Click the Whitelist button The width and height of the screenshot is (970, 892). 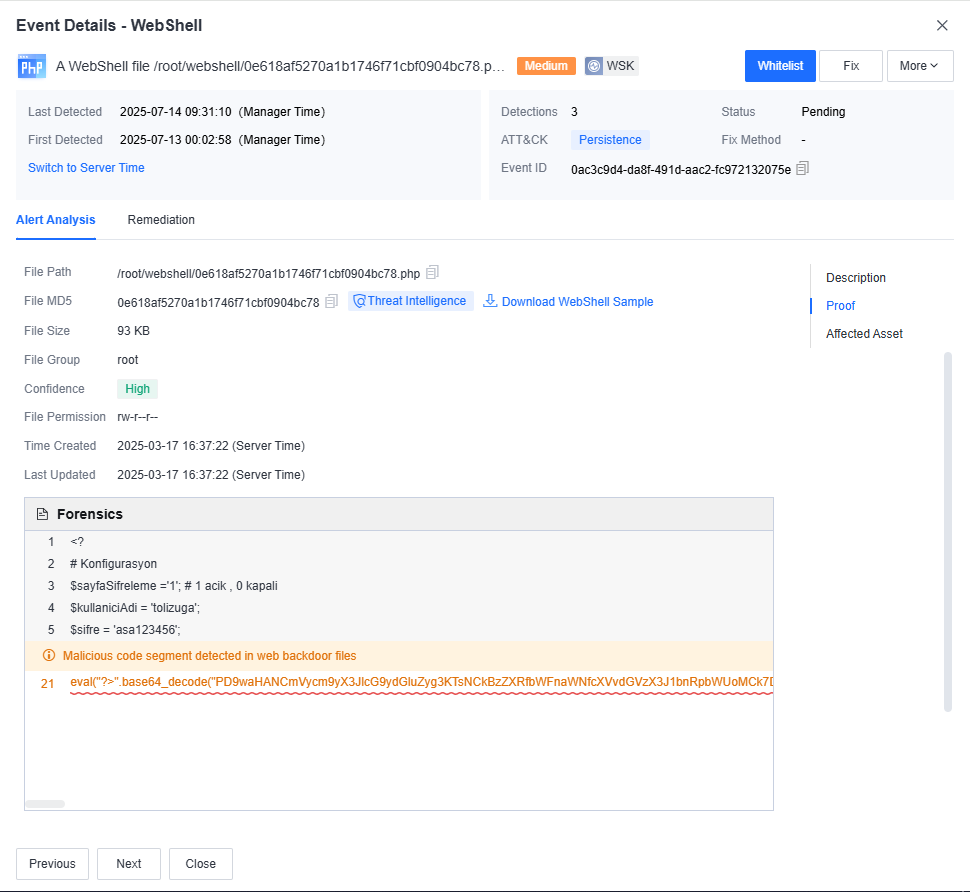click(780, 66)
